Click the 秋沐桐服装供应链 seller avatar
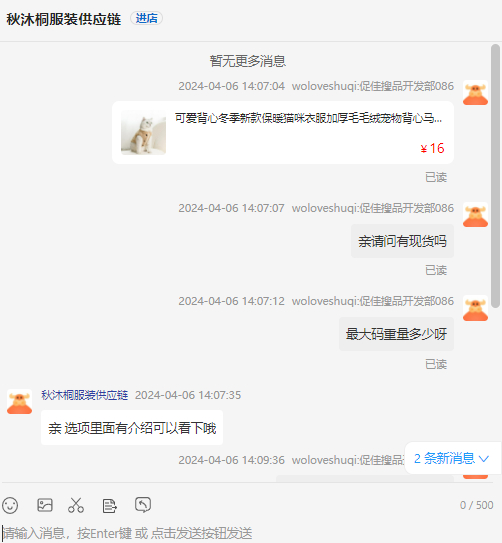The width and height of the screenshot is (502, 543). (x=19, y=402)
